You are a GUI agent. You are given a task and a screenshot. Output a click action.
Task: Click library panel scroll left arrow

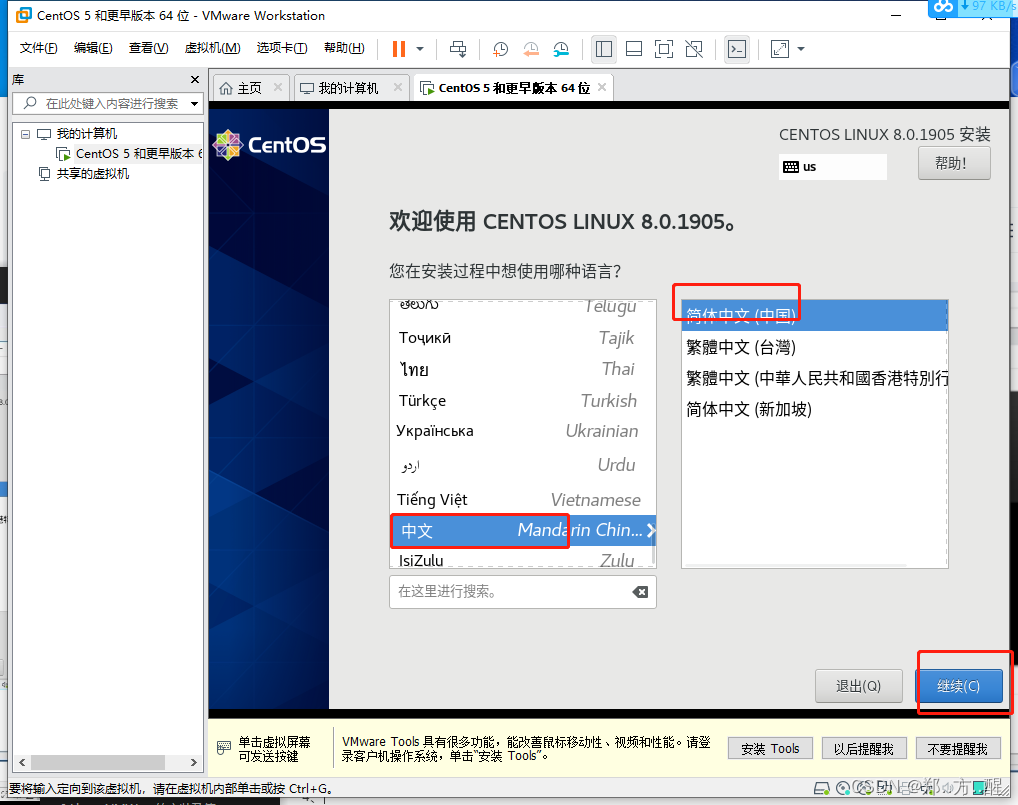point(22,762)
